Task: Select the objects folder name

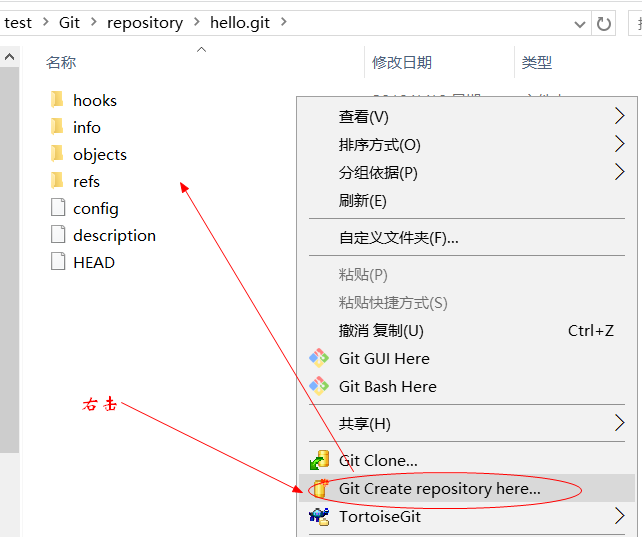Action: [x=100, y=155]
